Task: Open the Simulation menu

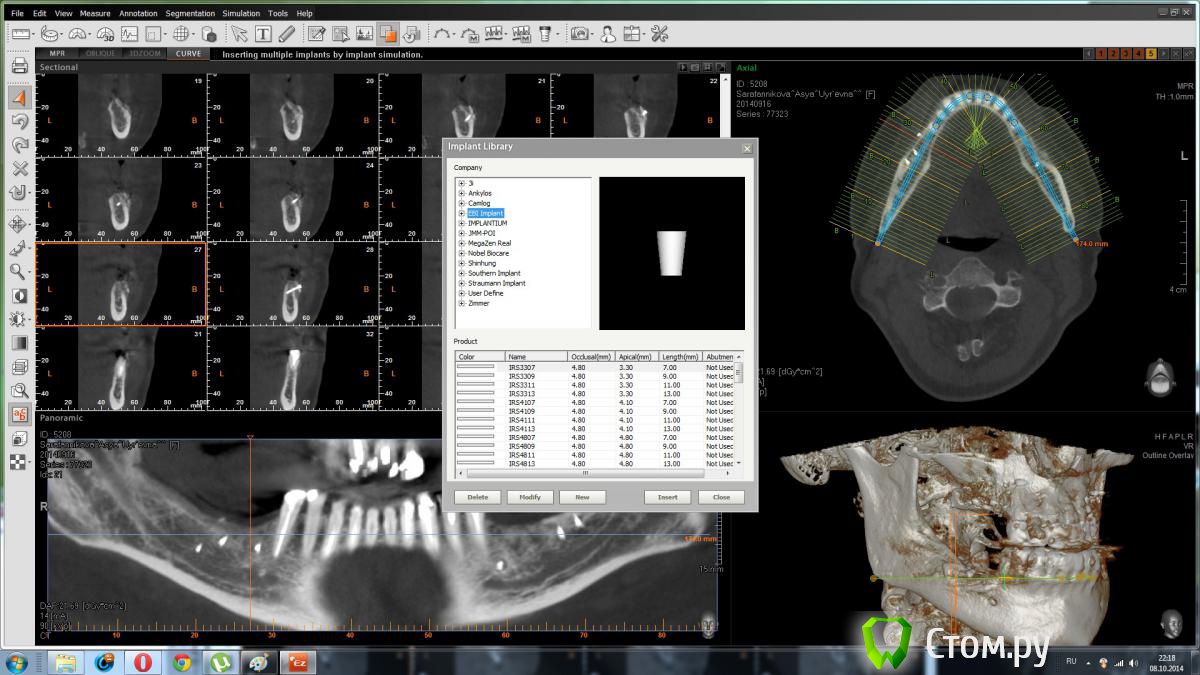Action: pyautogui.click(x=241, y=13)
